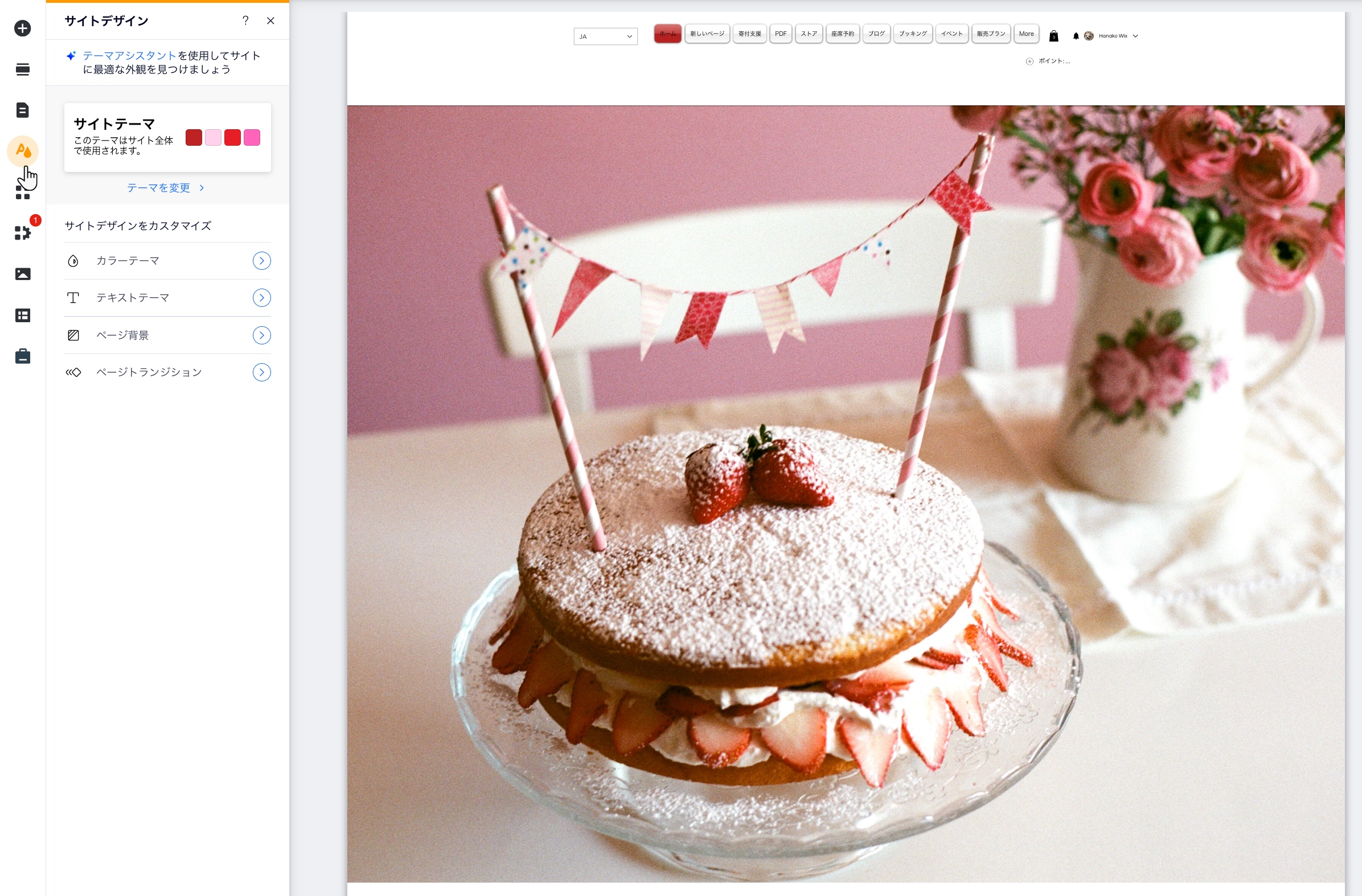Click the sections panel icon
This screenshot has width=1362, height=896.
tap(23, 69)
